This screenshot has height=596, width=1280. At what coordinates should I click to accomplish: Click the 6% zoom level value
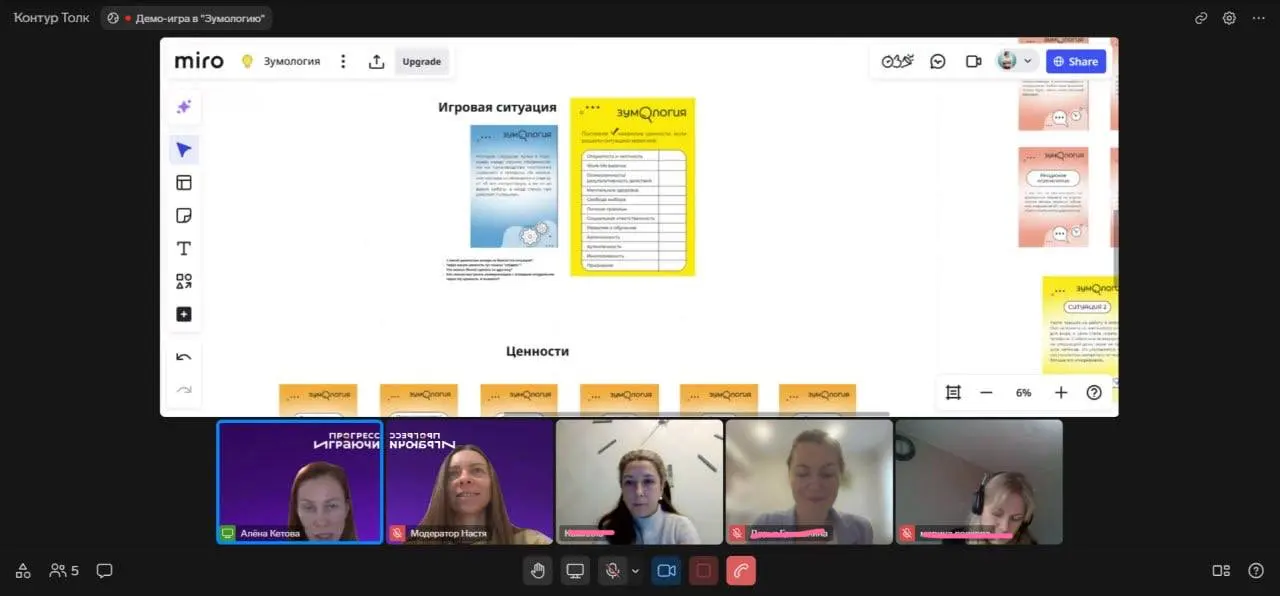[1024, 393]
